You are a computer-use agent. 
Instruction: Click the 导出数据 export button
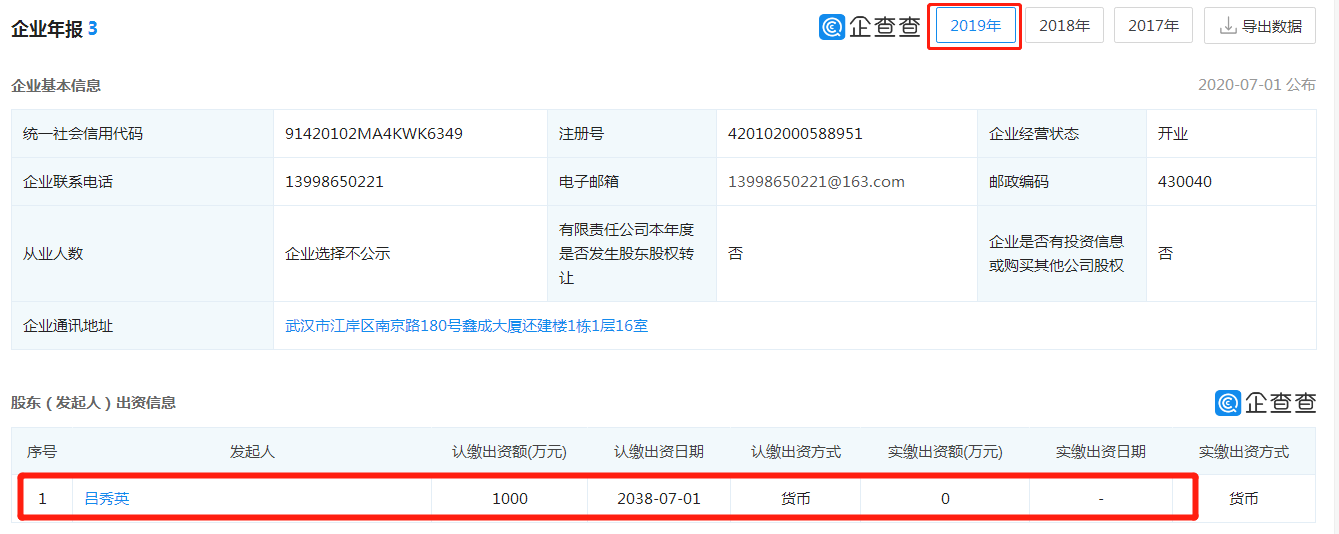[1259, 26]
